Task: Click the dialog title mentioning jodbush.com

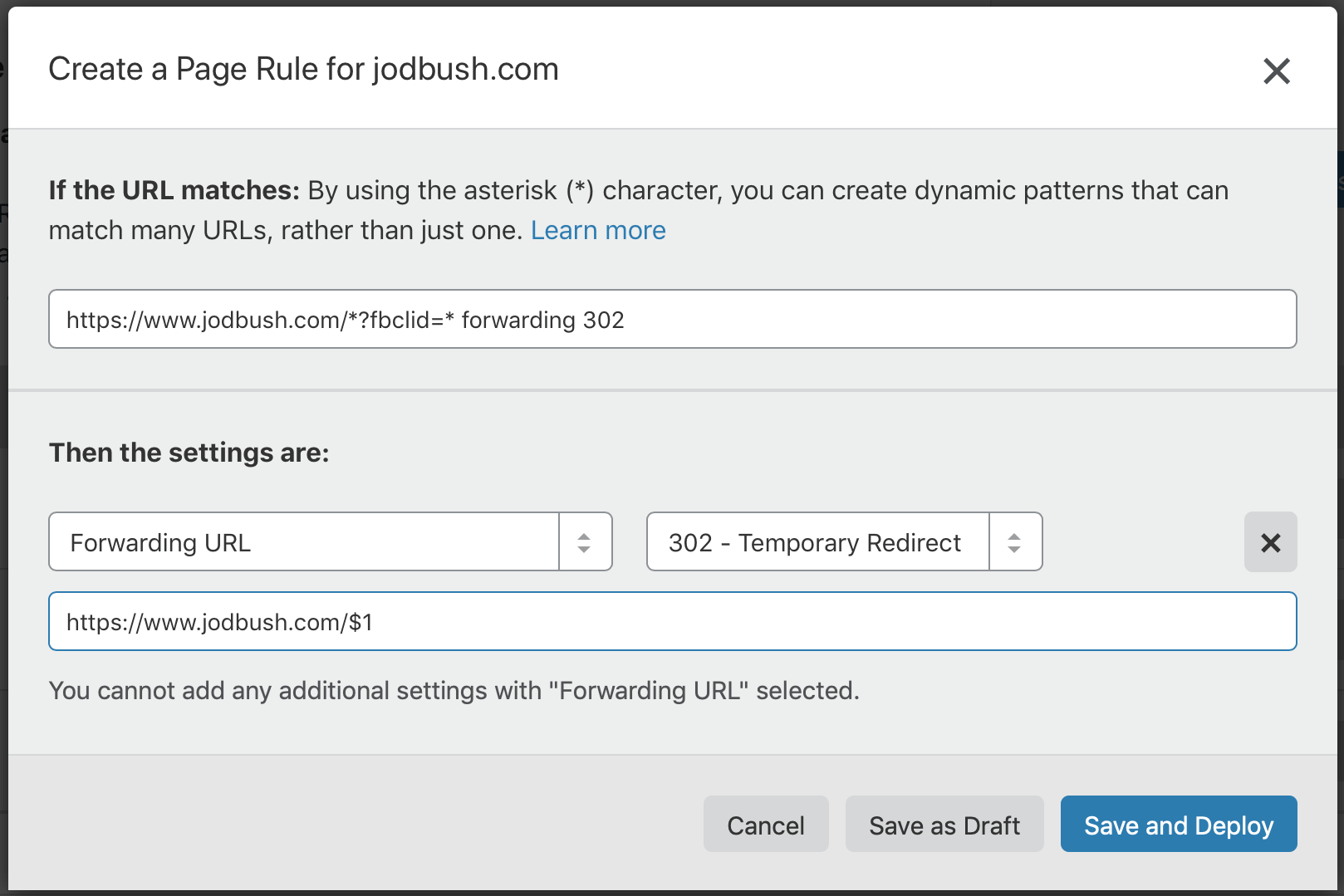Action: [x=303, y=69]
